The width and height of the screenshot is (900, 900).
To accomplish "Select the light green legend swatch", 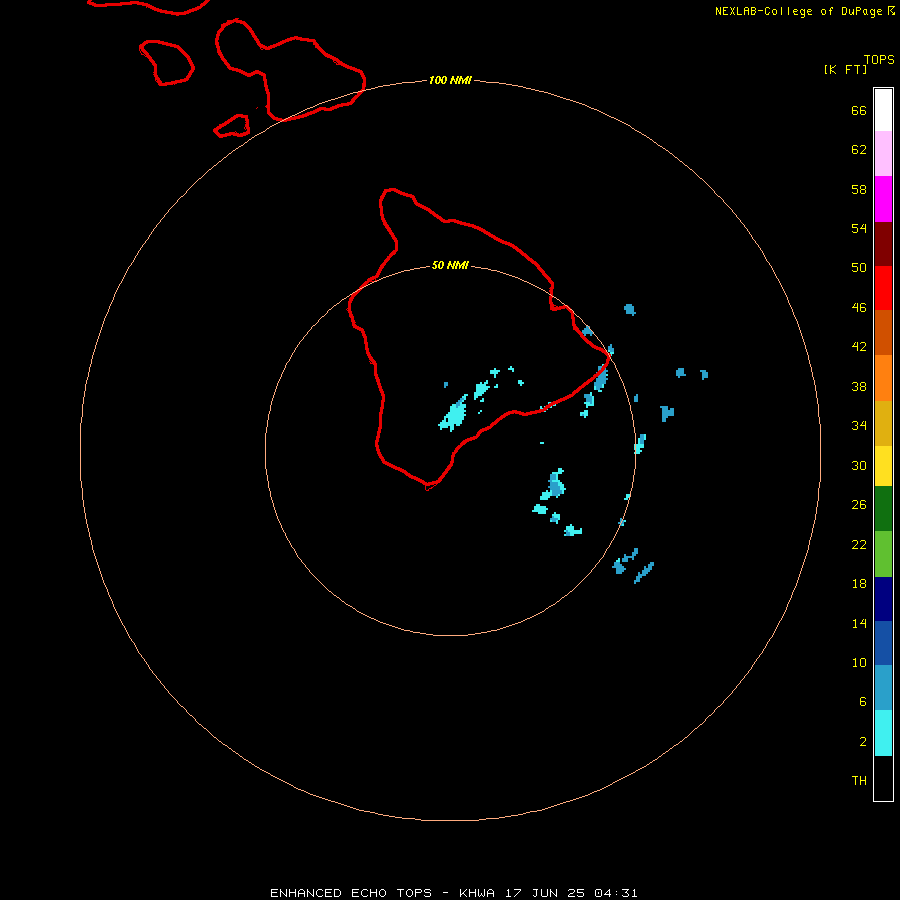I will pos(883,554).
